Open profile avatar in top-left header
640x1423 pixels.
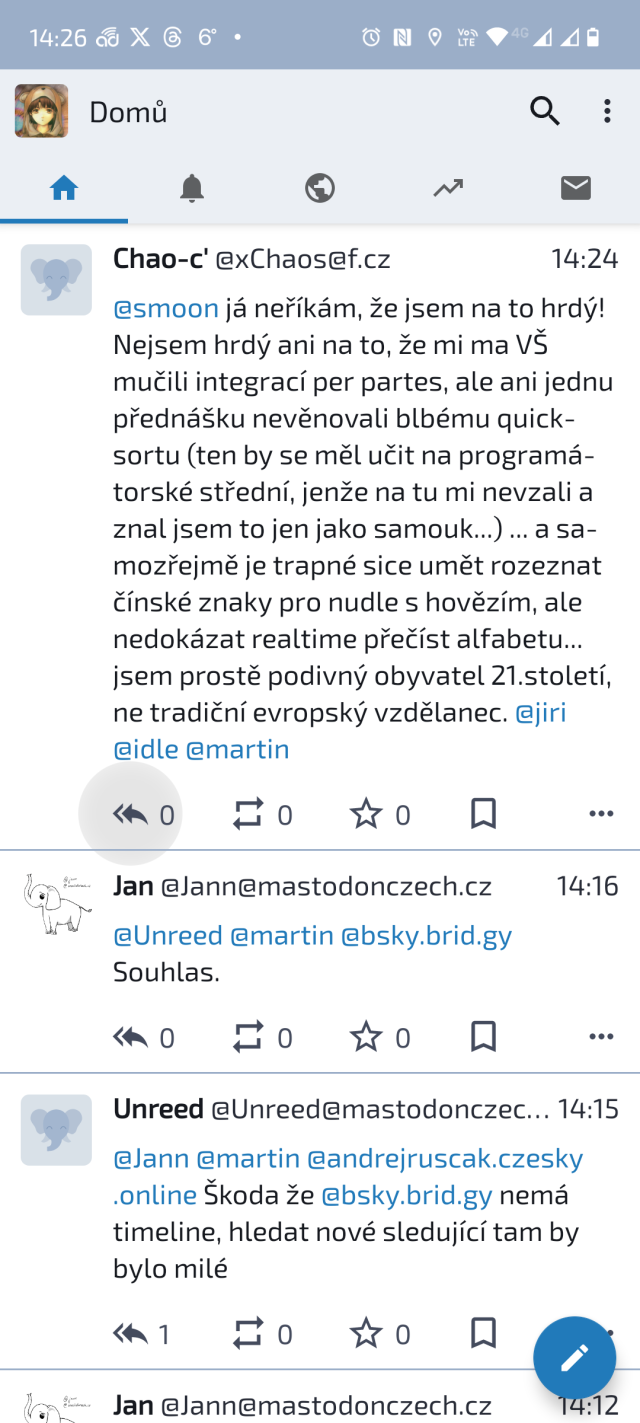click(x=41, y=111)
